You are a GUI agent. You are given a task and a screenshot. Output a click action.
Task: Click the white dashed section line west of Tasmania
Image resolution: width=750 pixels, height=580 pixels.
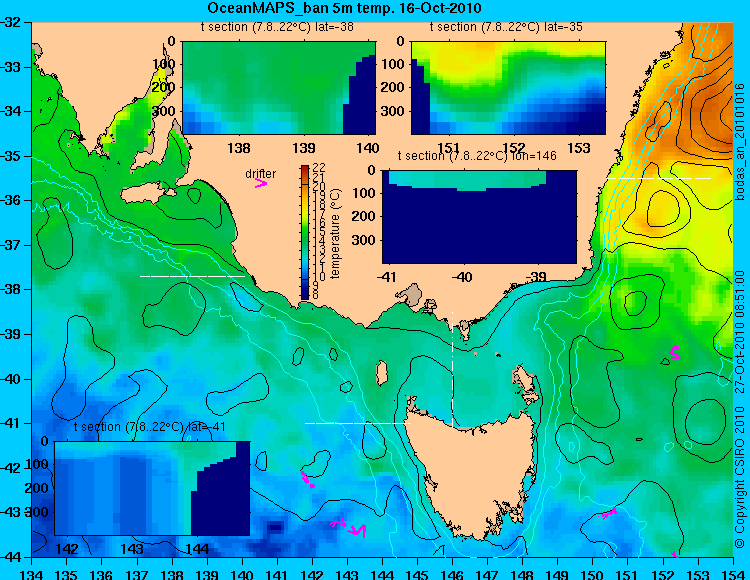pyautogui.click(x=357, y=423)
